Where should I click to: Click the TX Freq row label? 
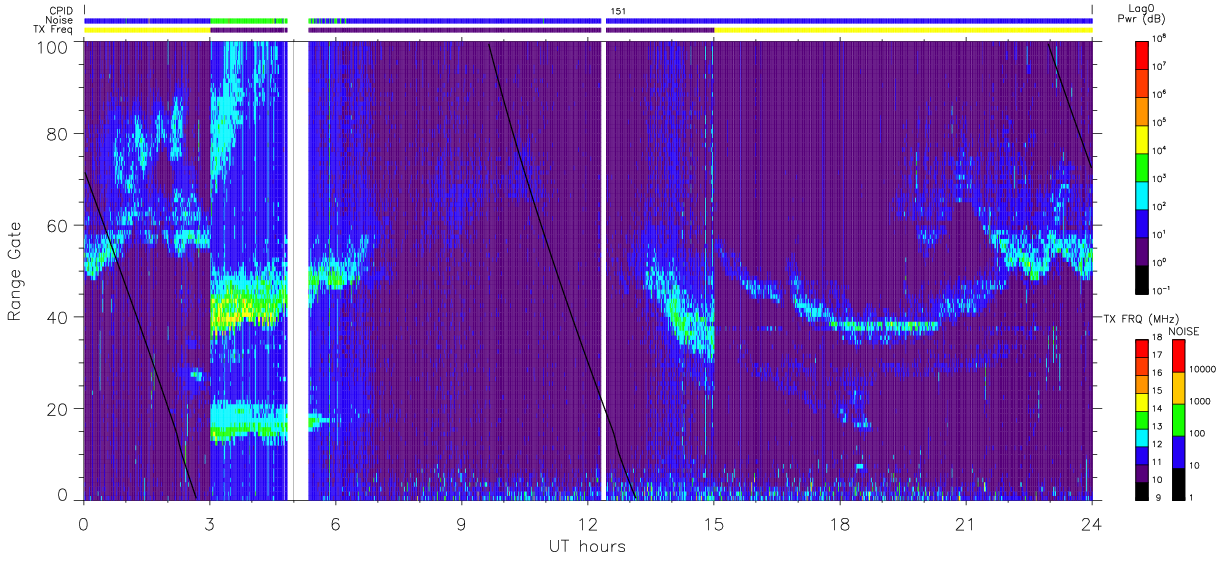tap(53, 30)
